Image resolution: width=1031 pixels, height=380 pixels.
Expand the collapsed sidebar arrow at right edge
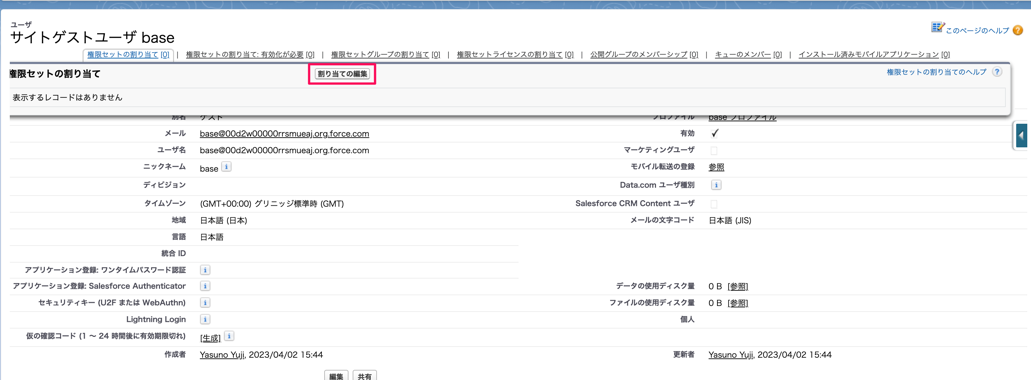pos(1021,135)
